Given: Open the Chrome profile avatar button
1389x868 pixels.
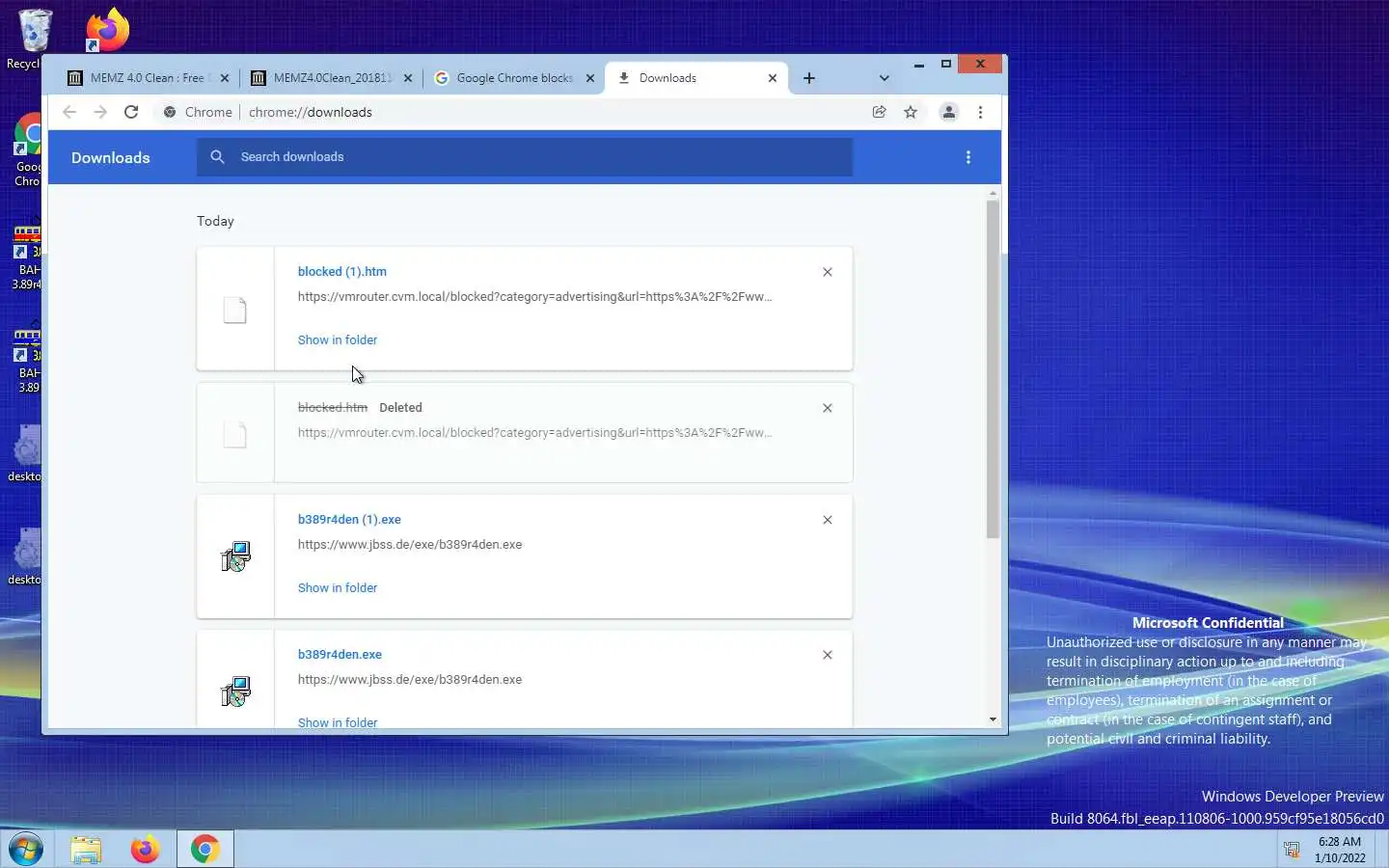Looking at the screenshot, I should tap(949, 112).
